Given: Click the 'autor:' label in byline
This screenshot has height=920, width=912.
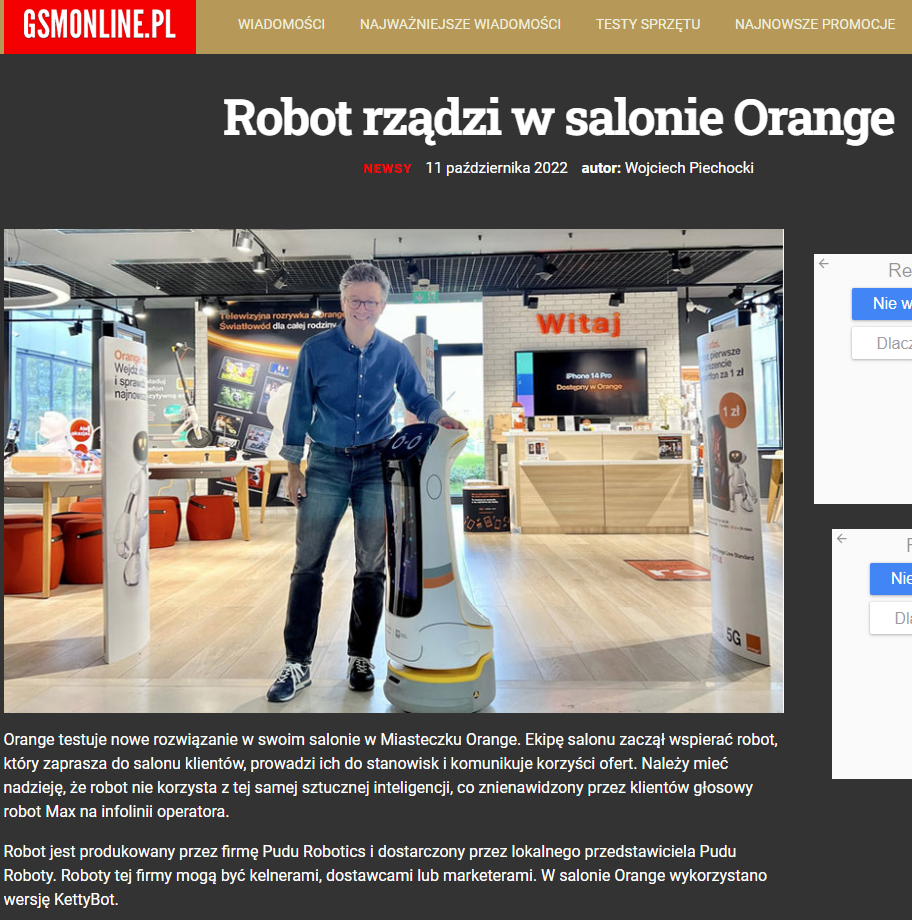Looking at the screenshot, I should click(x=601, y=168).
